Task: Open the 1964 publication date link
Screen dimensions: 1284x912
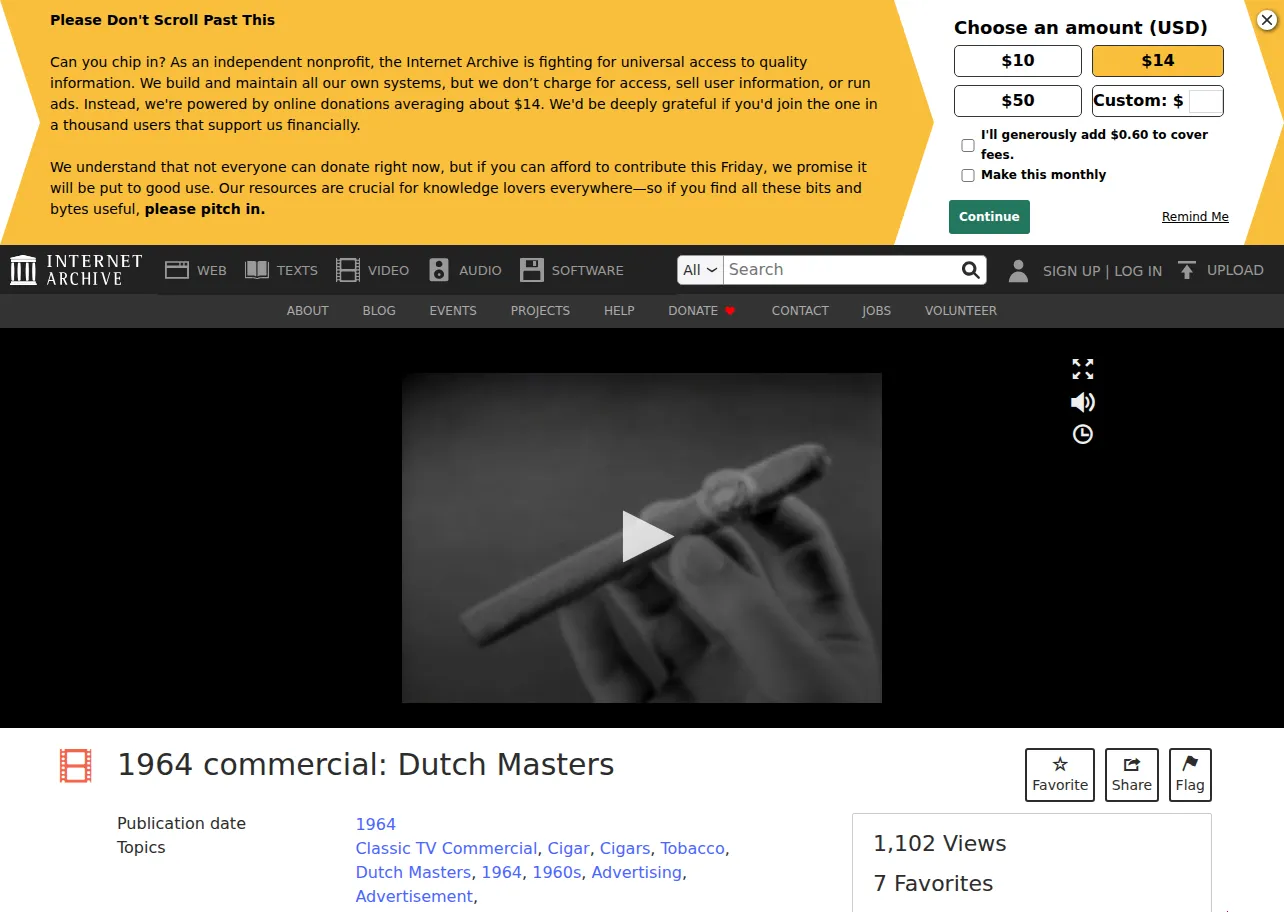Action: [x=376, y=824]
